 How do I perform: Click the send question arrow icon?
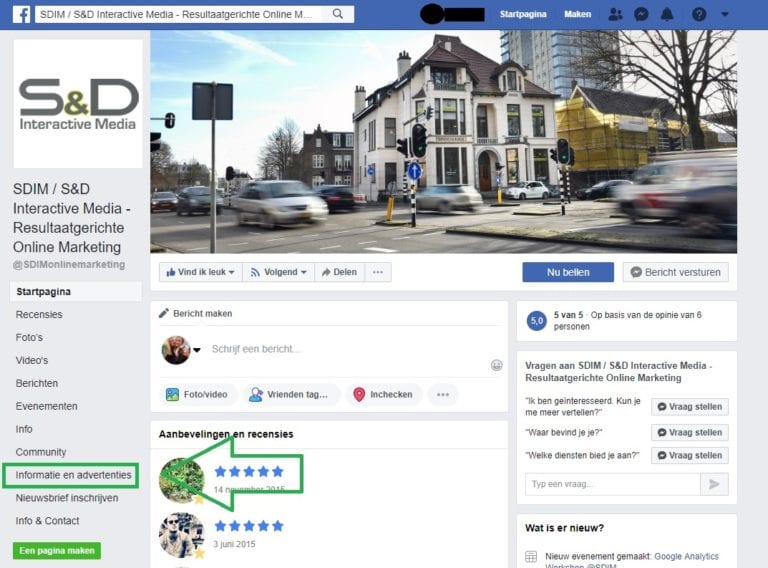tap(714, 484)
